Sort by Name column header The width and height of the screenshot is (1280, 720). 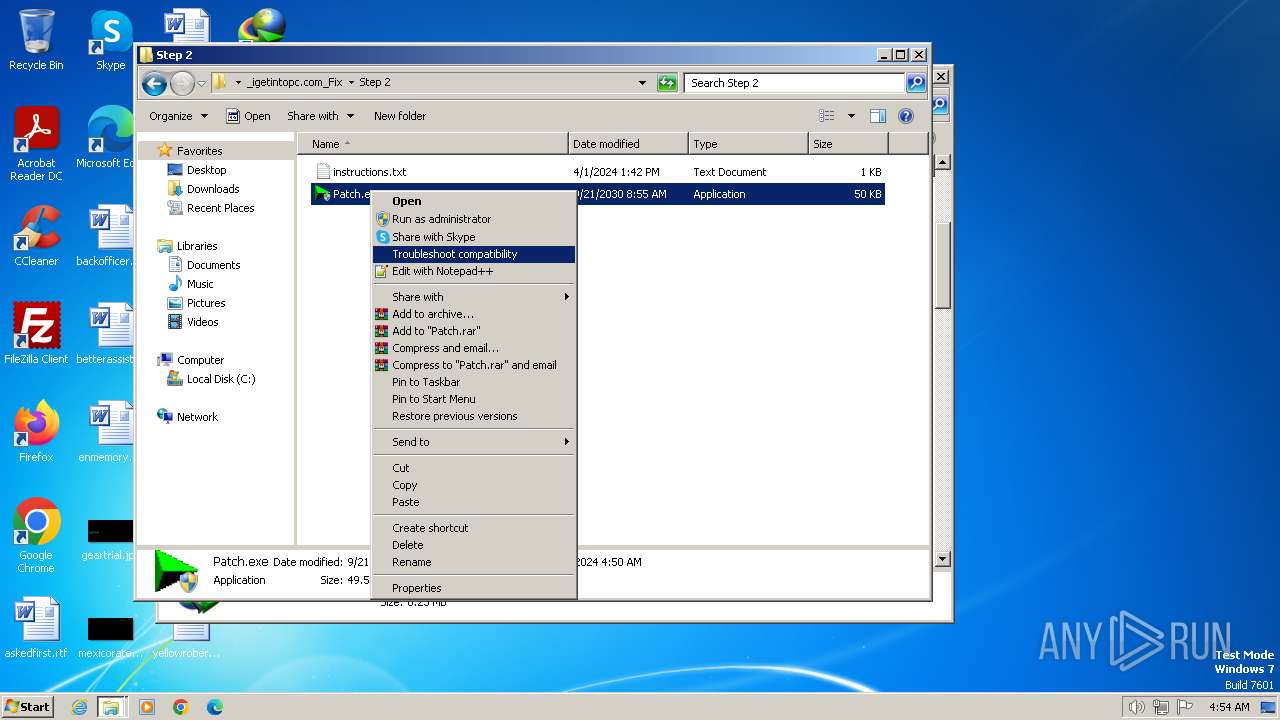[x=432, y=144]
